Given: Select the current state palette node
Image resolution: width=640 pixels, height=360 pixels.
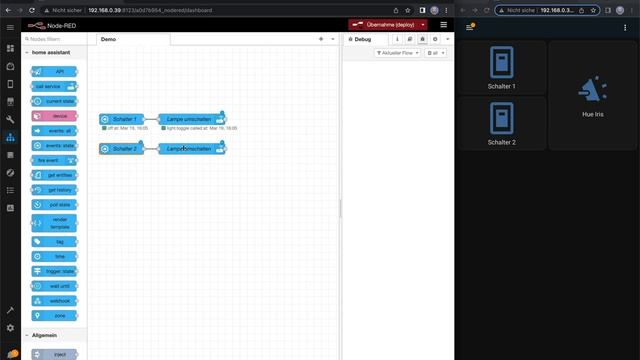Looking at the screenshot, I should click(54, 101).
